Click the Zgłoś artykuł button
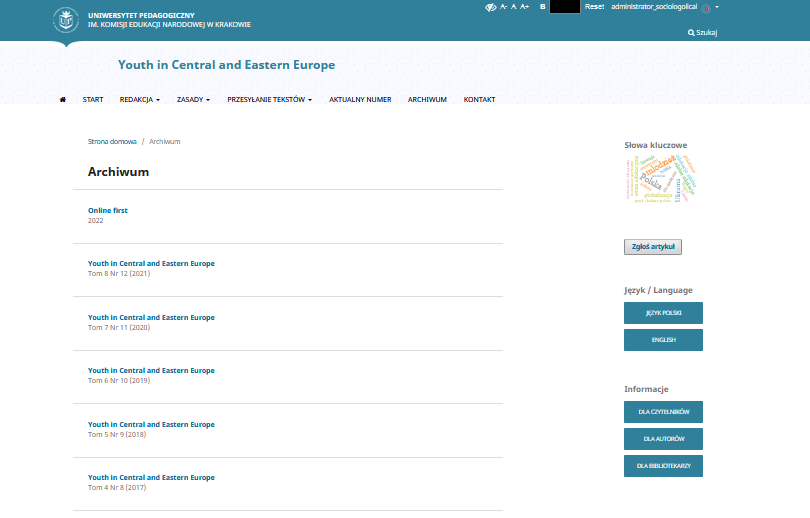810x518 pixels. pos(652,246)
